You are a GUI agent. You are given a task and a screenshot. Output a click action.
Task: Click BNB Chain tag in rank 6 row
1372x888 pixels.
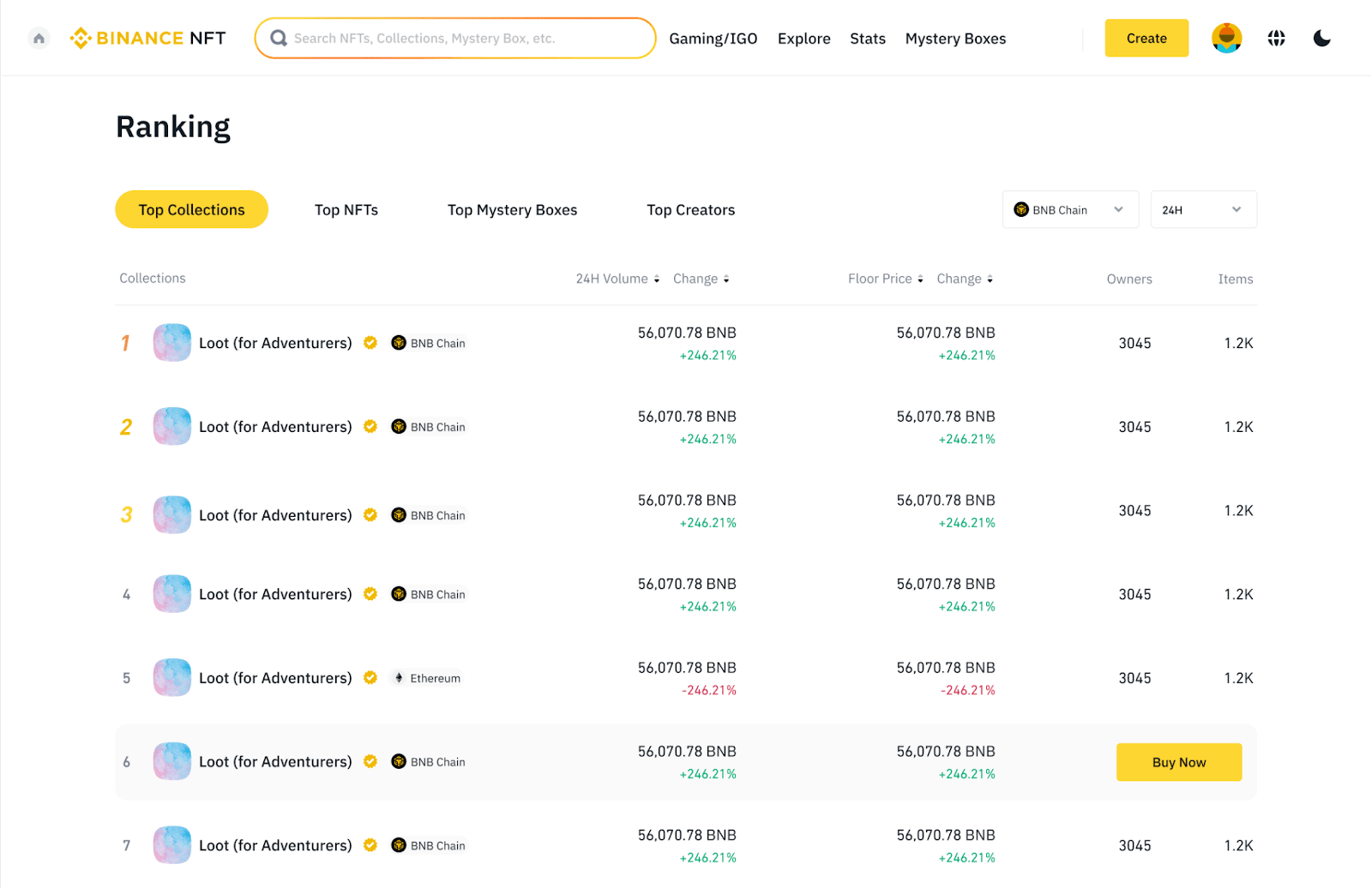429,762
